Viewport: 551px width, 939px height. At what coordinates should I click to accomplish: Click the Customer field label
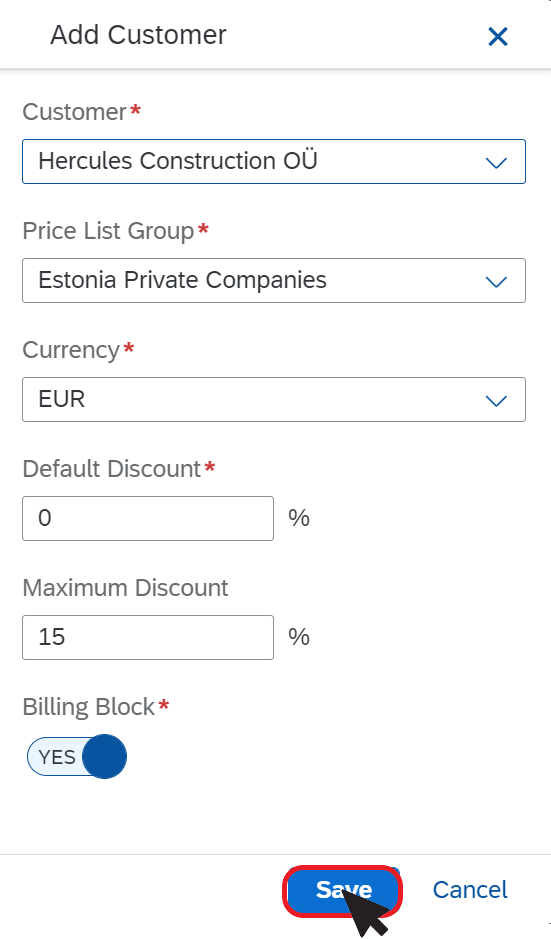[74, 112]
